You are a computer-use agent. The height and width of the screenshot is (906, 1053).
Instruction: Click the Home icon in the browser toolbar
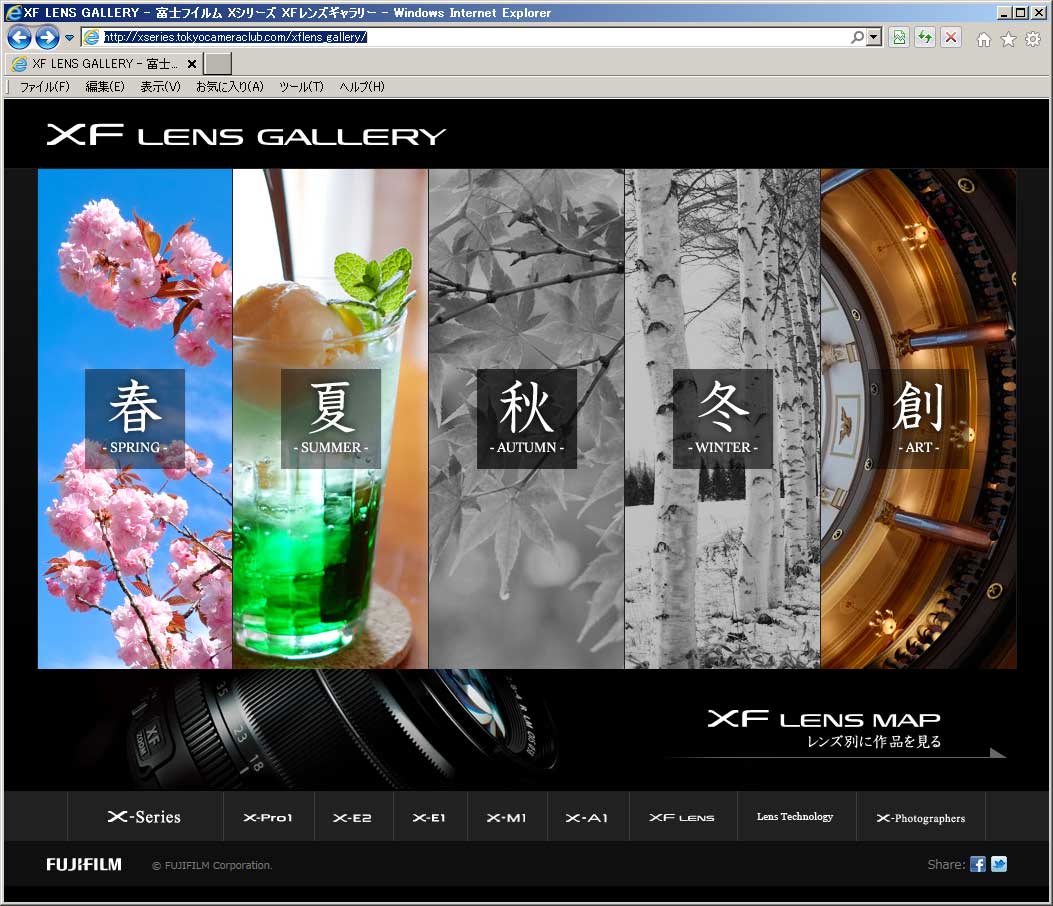pos(984,37)
